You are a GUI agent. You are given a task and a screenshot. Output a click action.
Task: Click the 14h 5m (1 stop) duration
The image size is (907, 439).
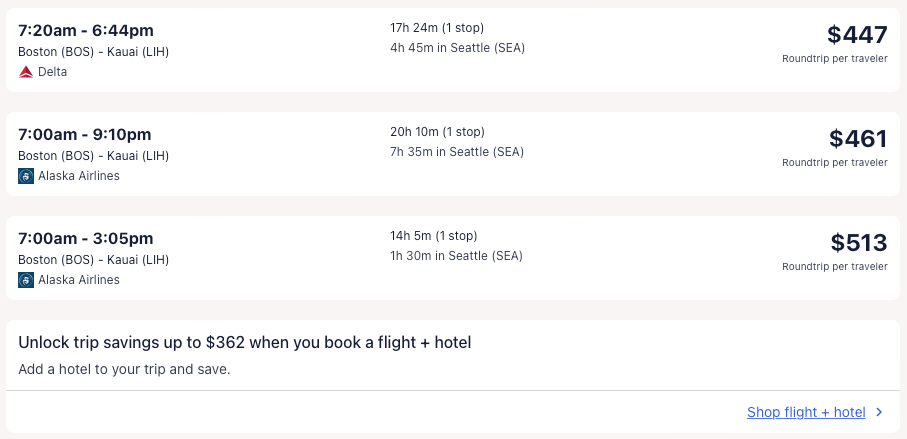coord(434,236)
